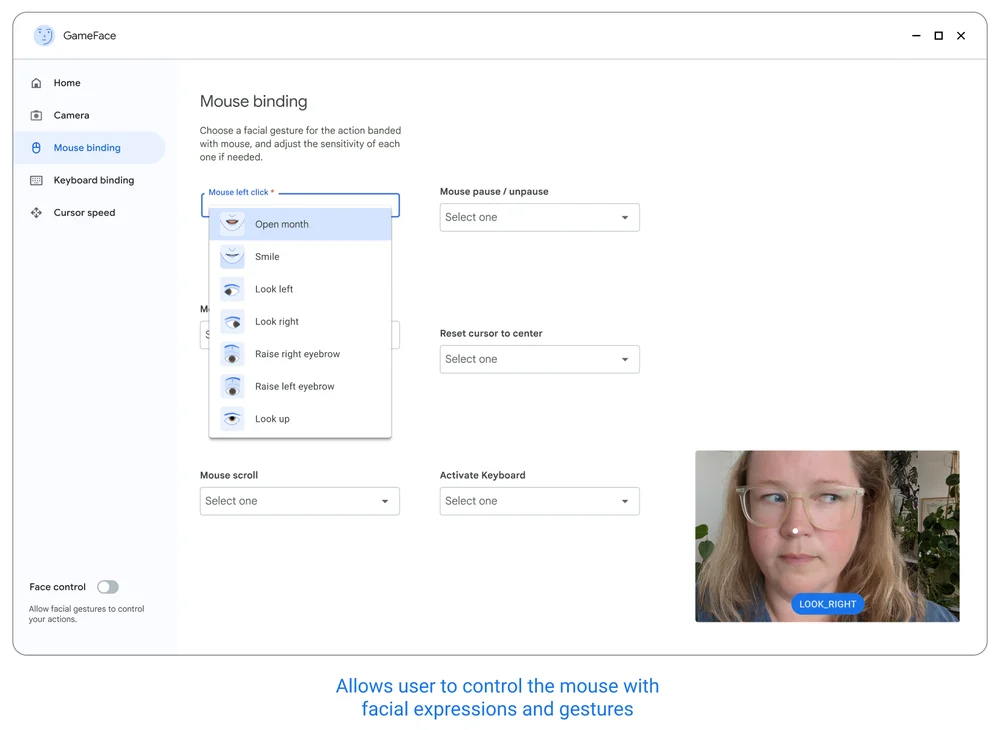Select the Look up eye icon
1000x730 pixels.
[x=232, y=419]
